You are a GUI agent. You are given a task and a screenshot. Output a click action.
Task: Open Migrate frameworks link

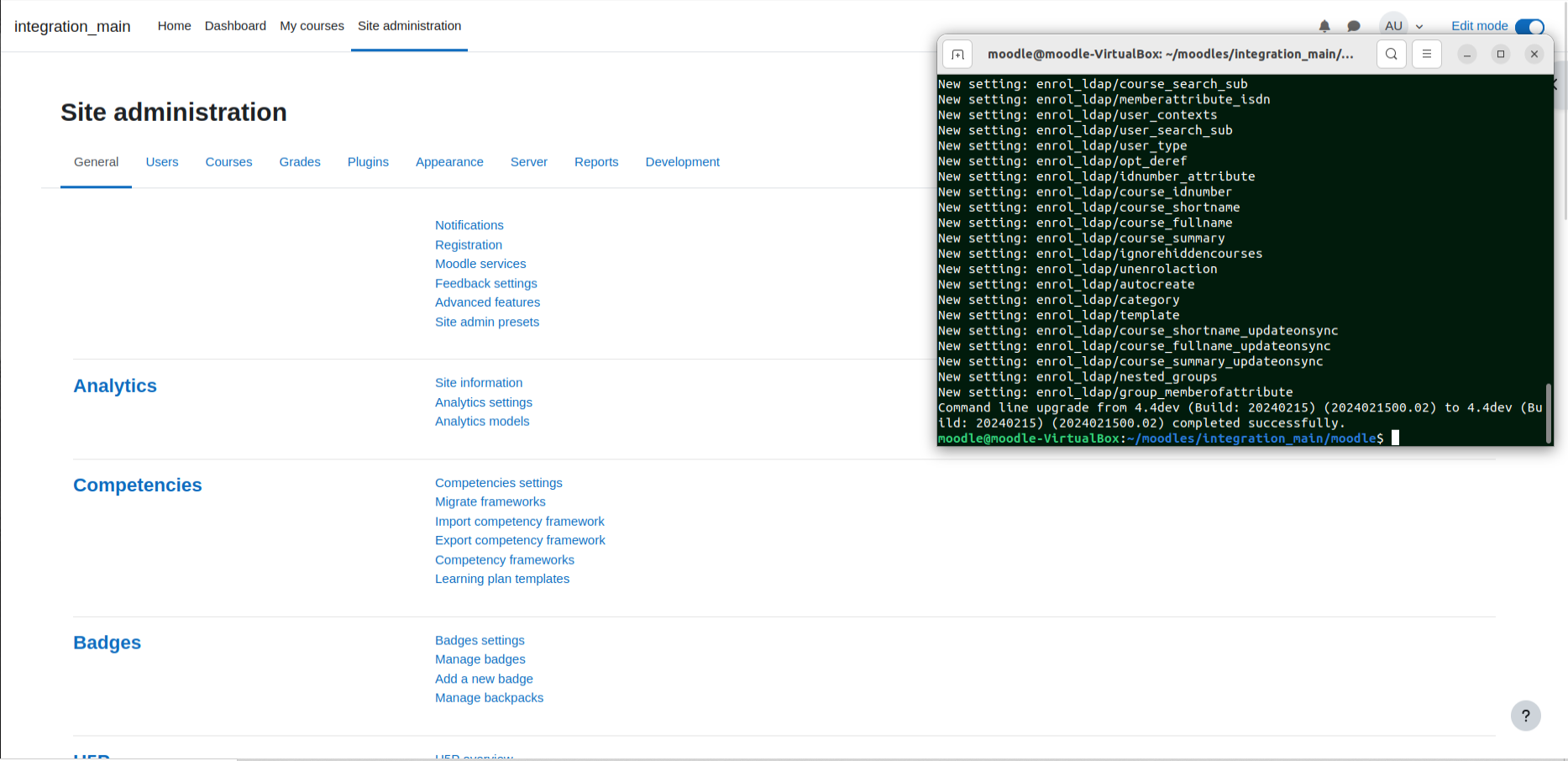490,502
